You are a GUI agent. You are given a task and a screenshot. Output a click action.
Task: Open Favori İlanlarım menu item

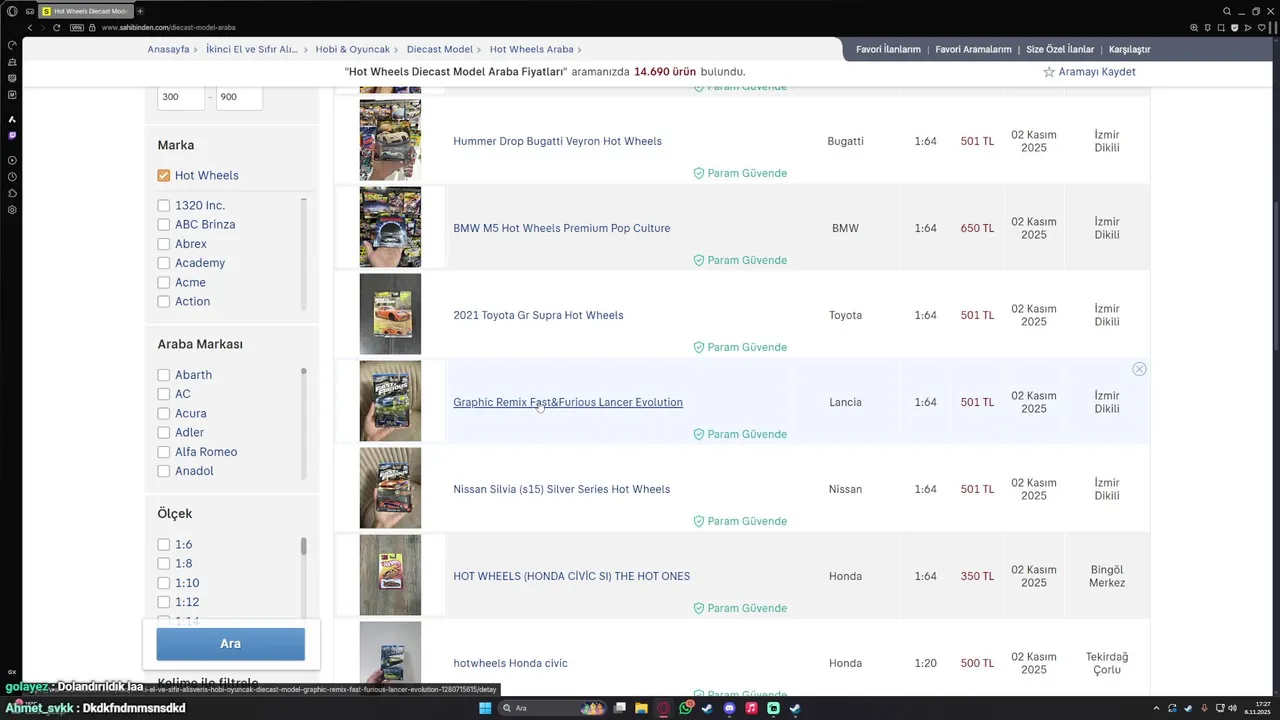[888, 49]
